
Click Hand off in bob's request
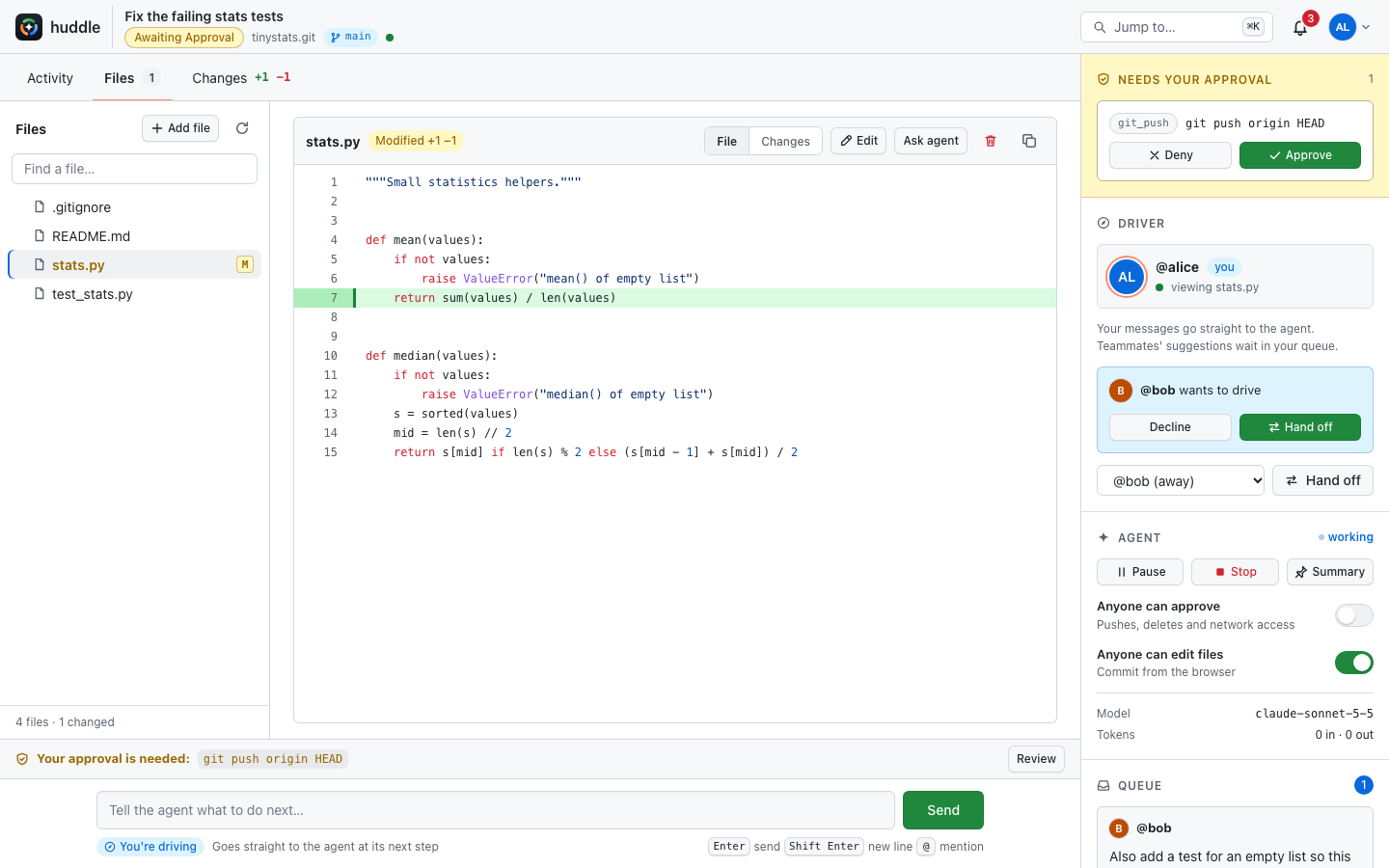[x=1300, y=427]
